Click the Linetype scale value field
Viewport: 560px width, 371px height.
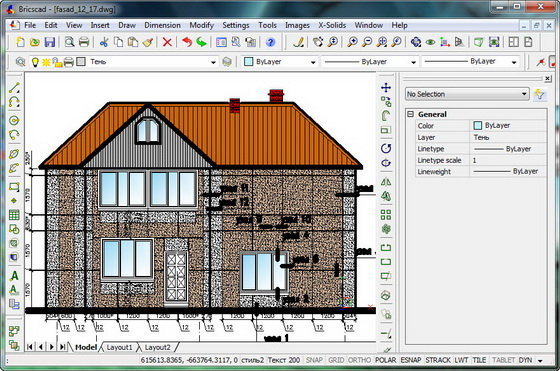pyautogui.click(x=508, y=160)
